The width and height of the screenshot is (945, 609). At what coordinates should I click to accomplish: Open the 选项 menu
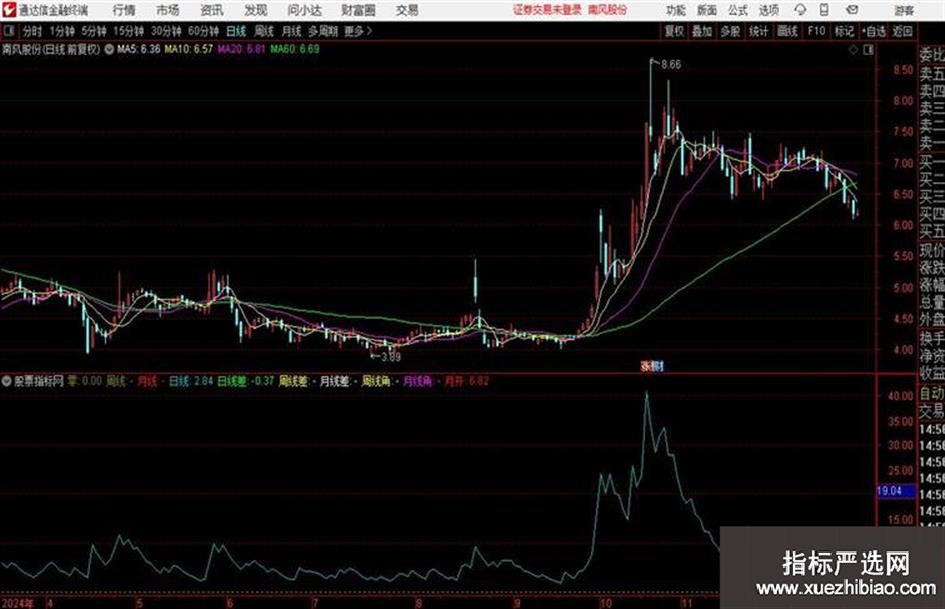tap(768, 10)
